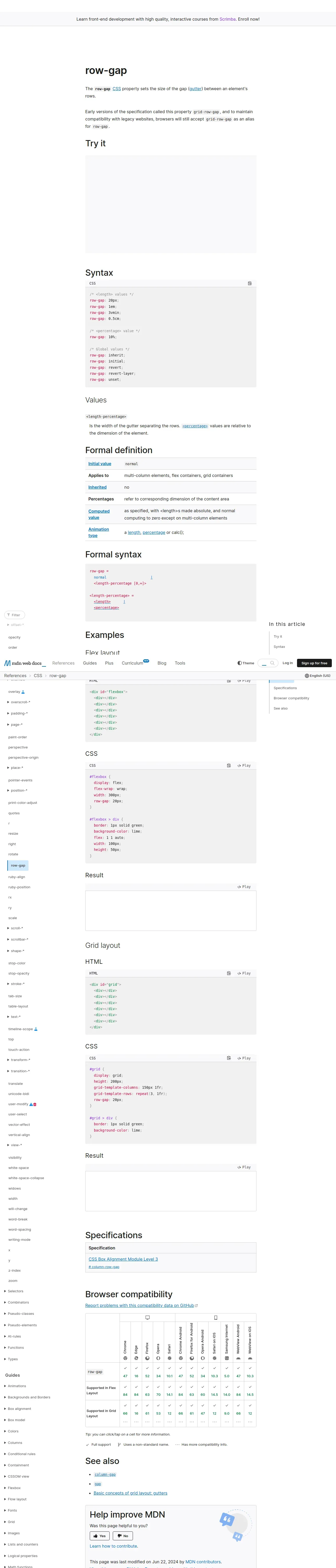Click the search magnifier icon in header
The image size is (336, 1568).
pos(273,663)
